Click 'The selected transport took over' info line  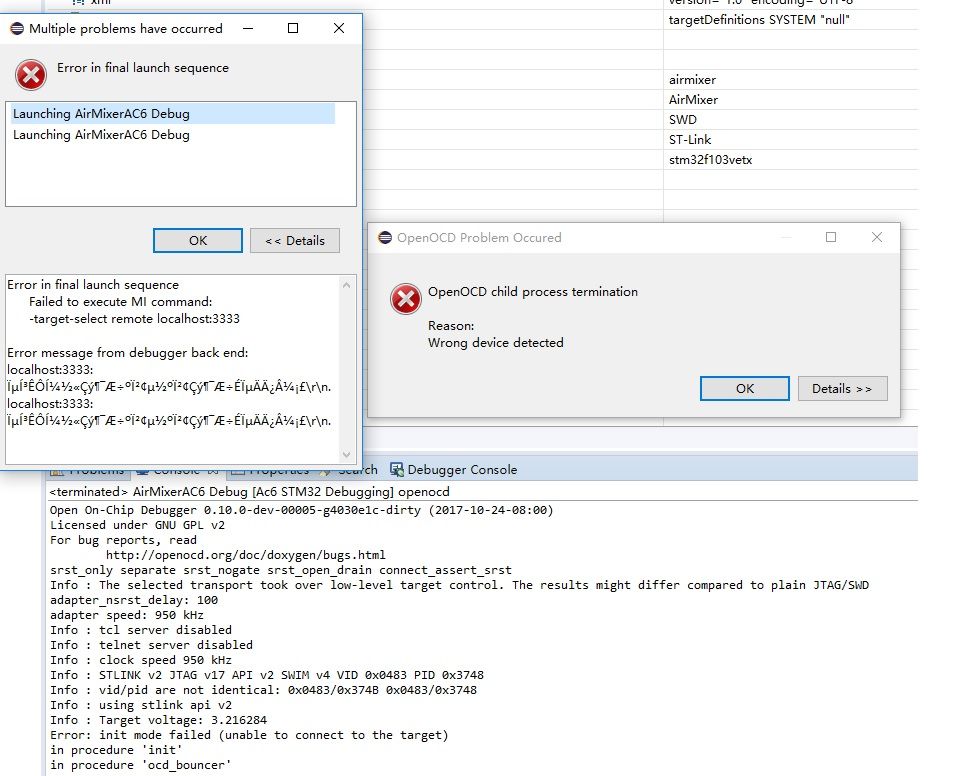point(460,585)
